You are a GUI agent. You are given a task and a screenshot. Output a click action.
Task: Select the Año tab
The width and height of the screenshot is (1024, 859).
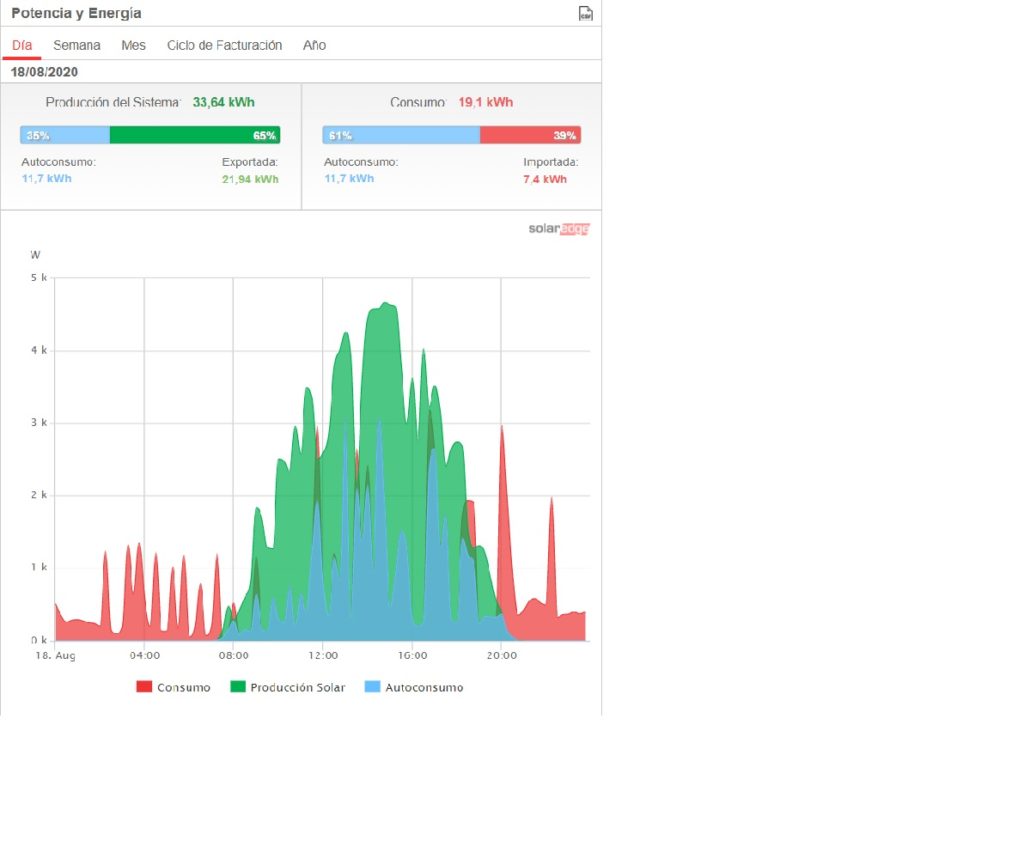point(314,46)
